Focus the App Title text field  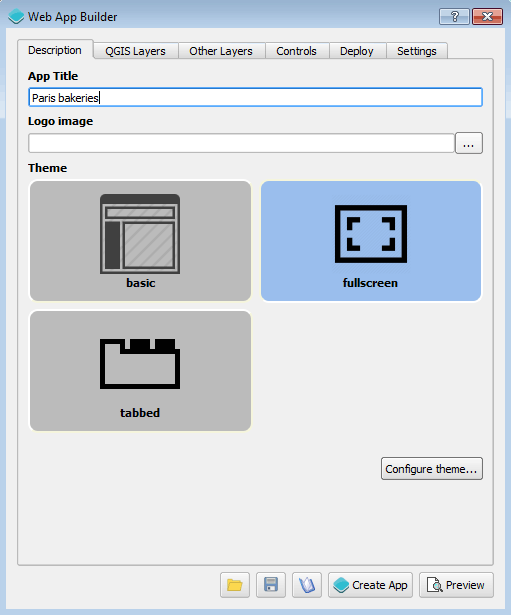pos(255,97)
